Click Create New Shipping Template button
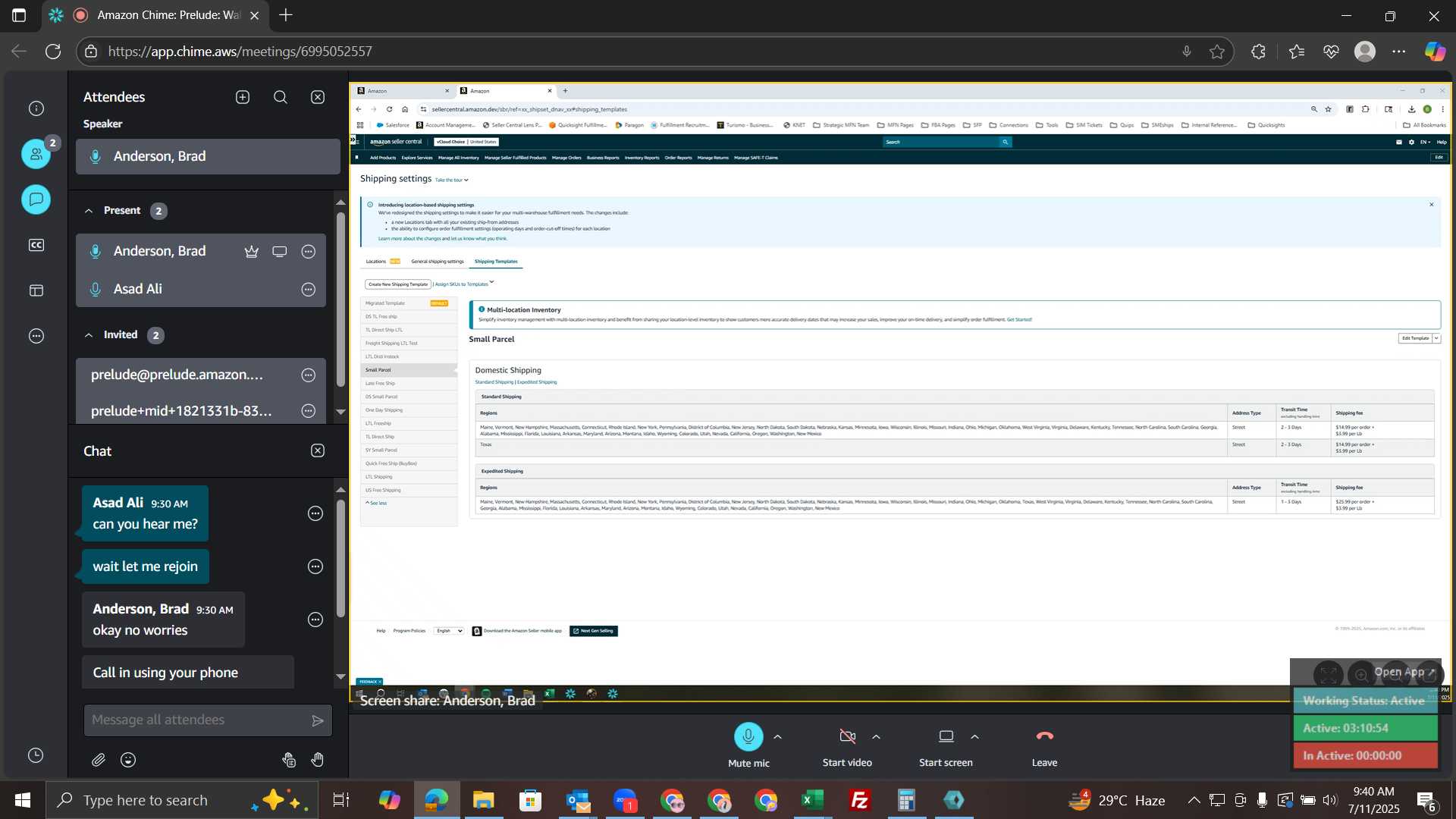 (398, 284)
